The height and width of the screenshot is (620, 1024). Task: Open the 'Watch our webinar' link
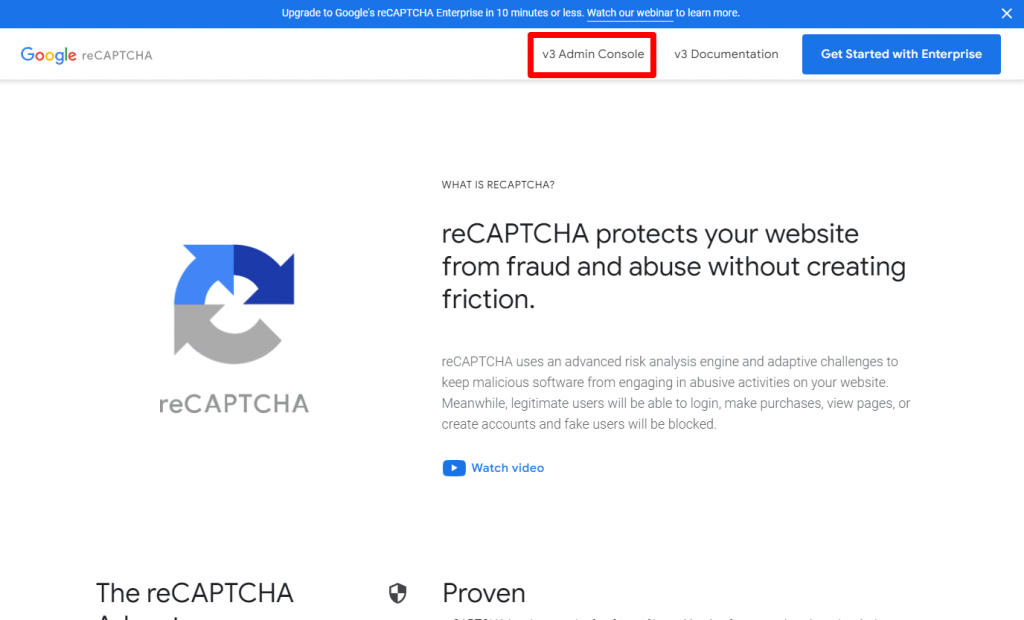[x=630, y=13]
